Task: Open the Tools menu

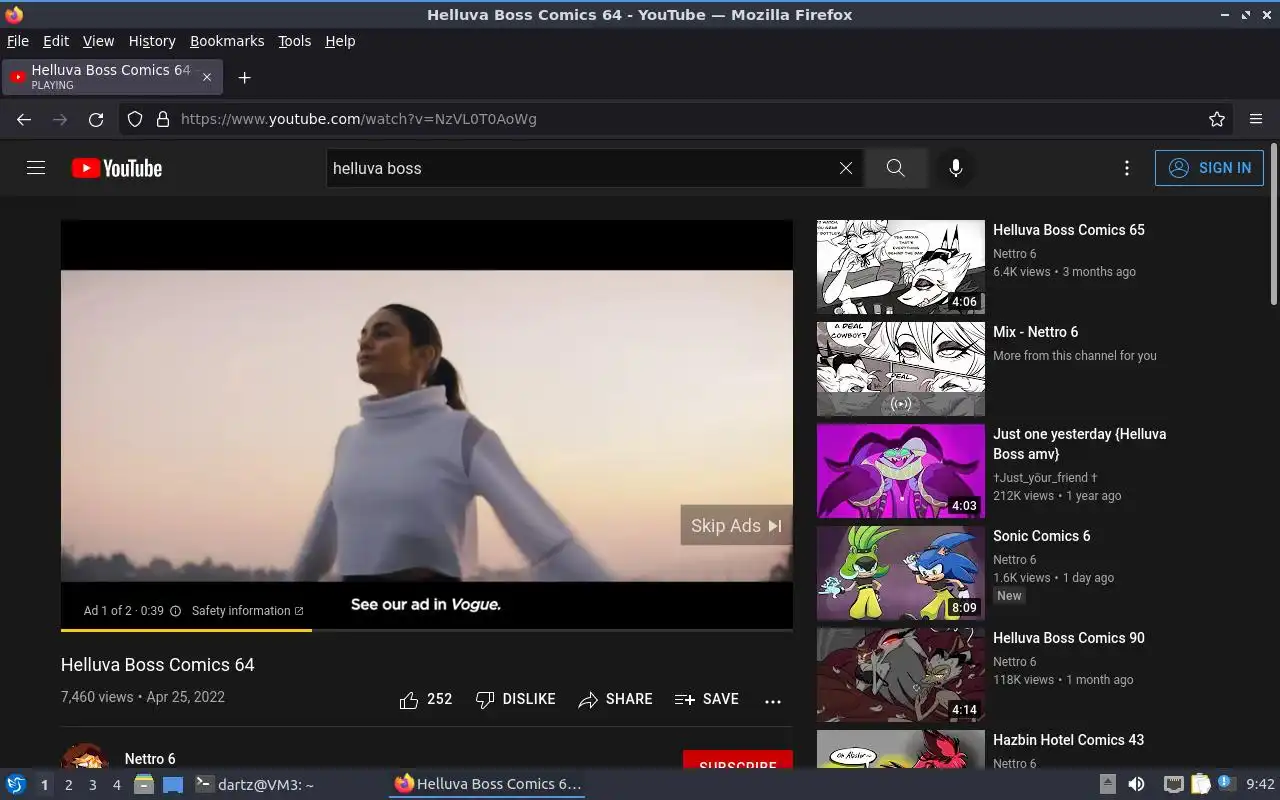Action: click(x=294, y=41)
